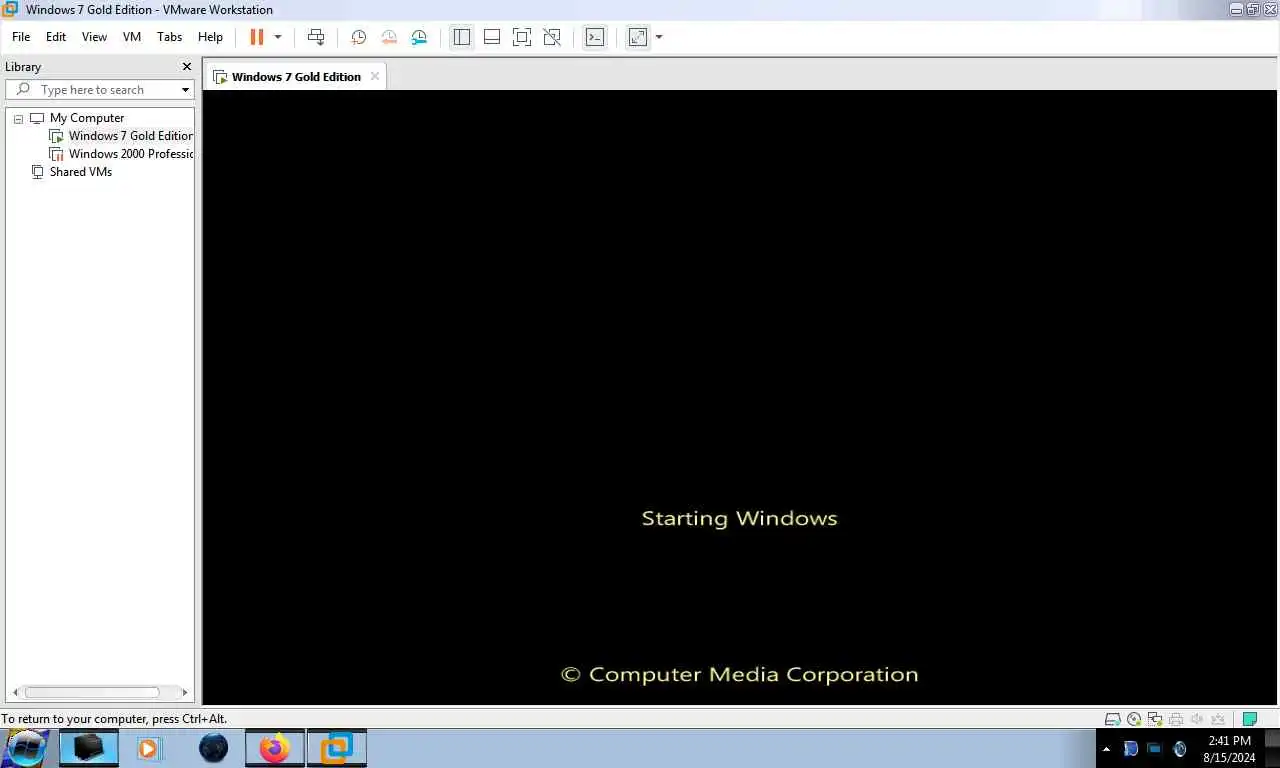Collapse the My Computer tree node
This screenshot has height=768, width=1280.
pyautogui.click(x=18, y=118)
